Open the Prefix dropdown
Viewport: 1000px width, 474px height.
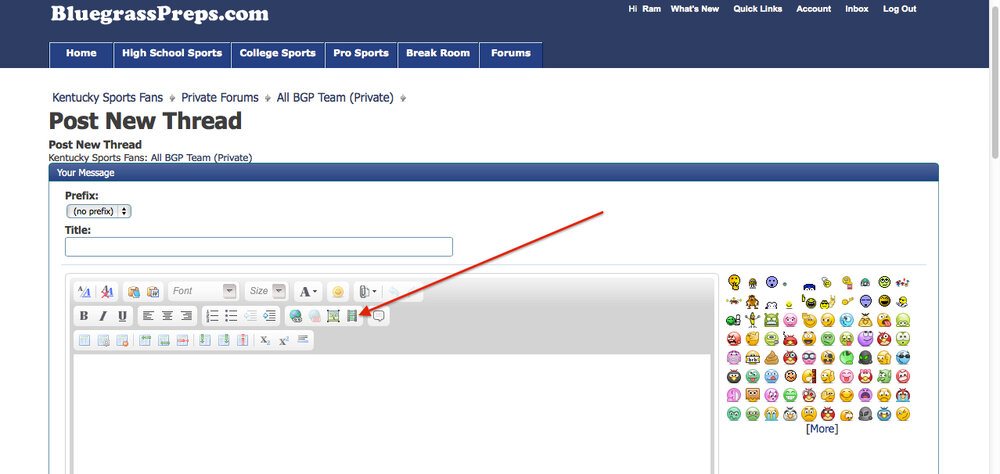pyautogui.click(x=99, y=211)
